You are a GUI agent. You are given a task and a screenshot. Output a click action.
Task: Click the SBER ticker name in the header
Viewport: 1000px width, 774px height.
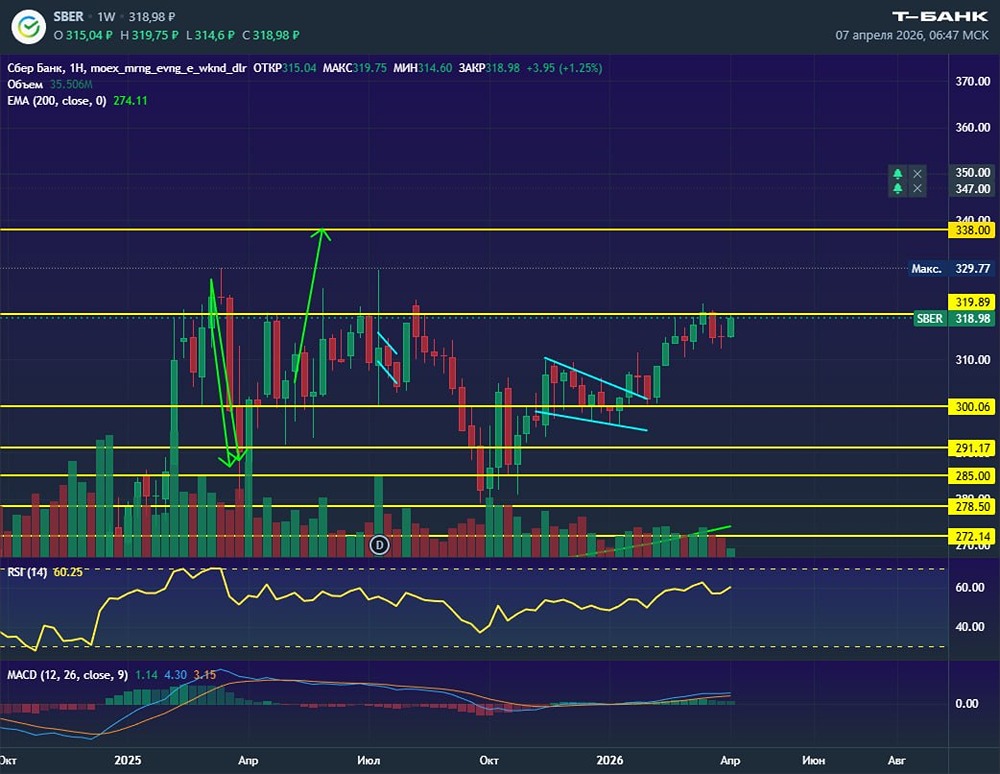click(x=68, y=17)
